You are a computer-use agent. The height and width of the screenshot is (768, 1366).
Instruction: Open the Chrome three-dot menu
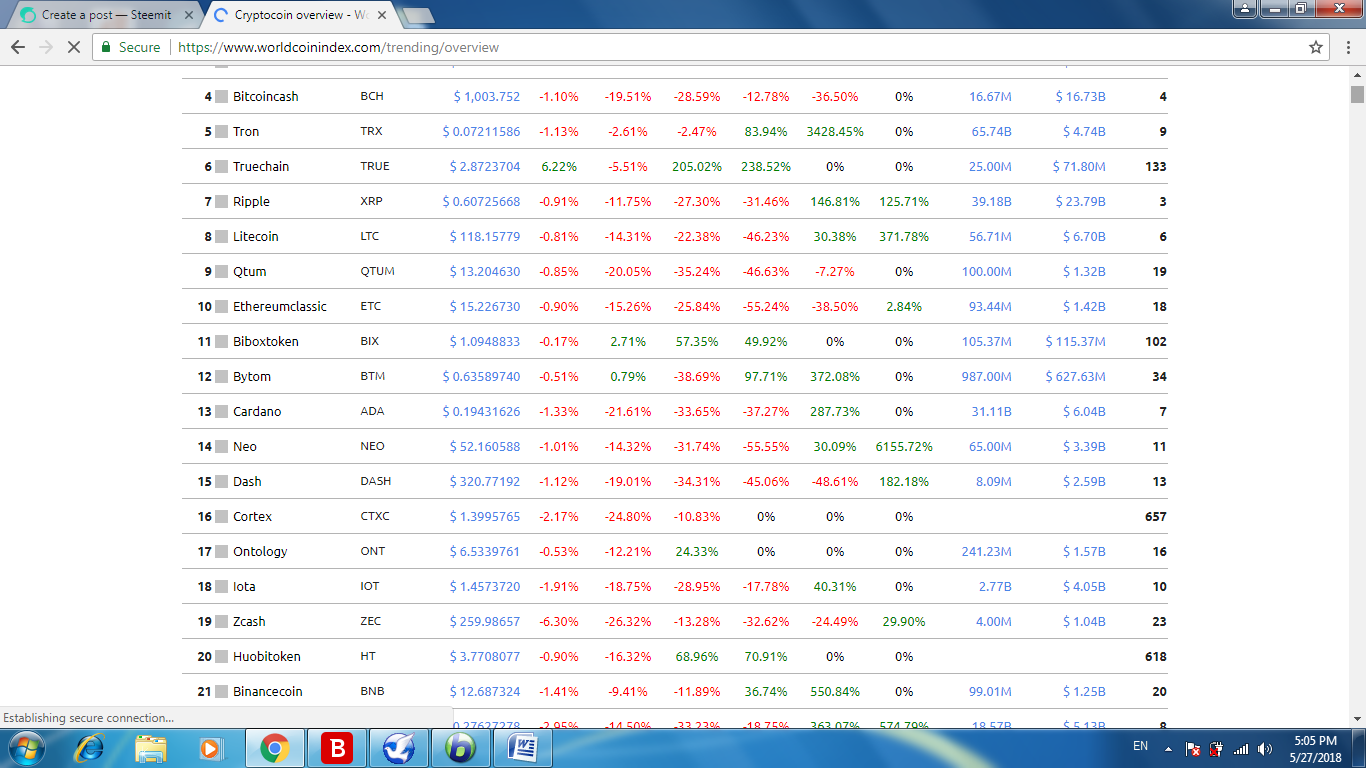click(x=1346, y=47)
